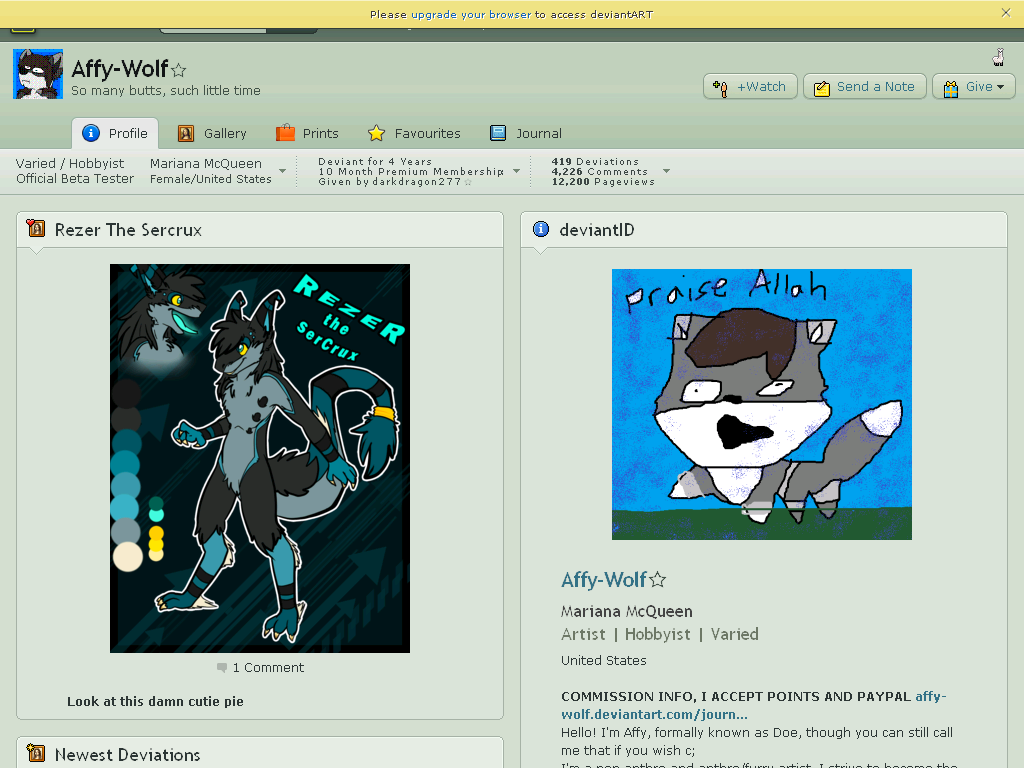Viewport: 1024px width, 768px height.
Task: Click the Profile tab info icon
Action: pyautogui.click(x=91, y=133)
